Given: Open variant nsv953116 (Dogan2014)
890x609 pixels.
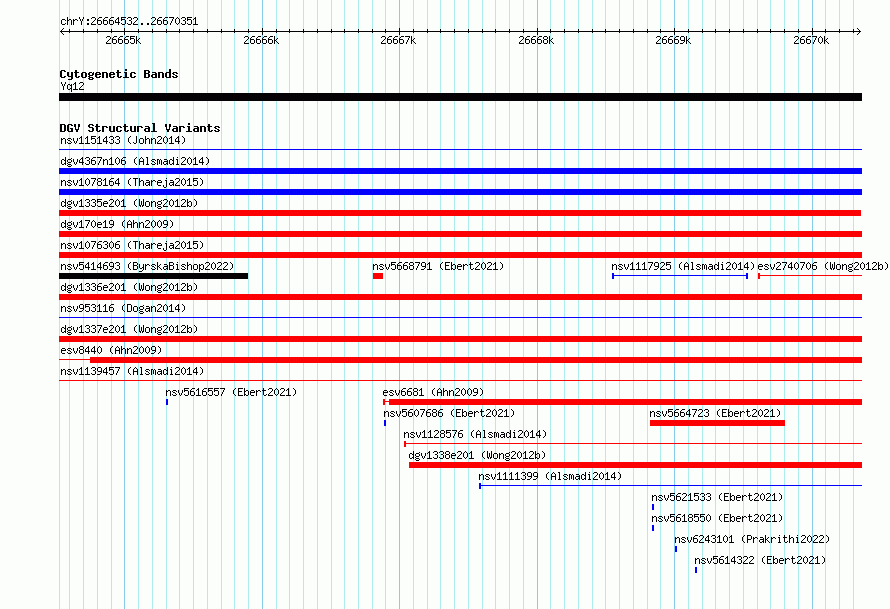Looking at the screenshot, I should click(123, 308).
